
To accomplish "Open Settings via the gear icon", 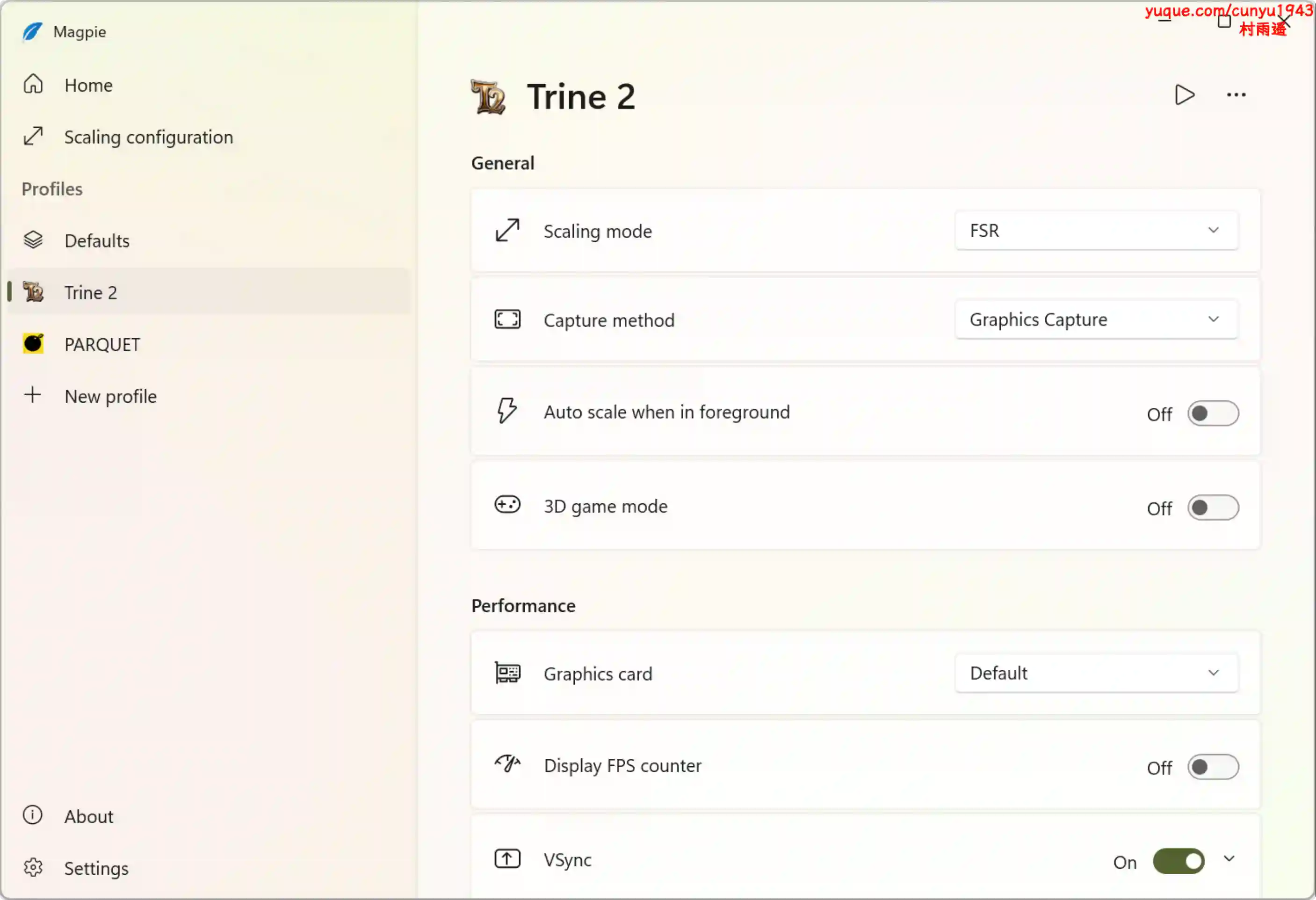I will coord(33,868).
